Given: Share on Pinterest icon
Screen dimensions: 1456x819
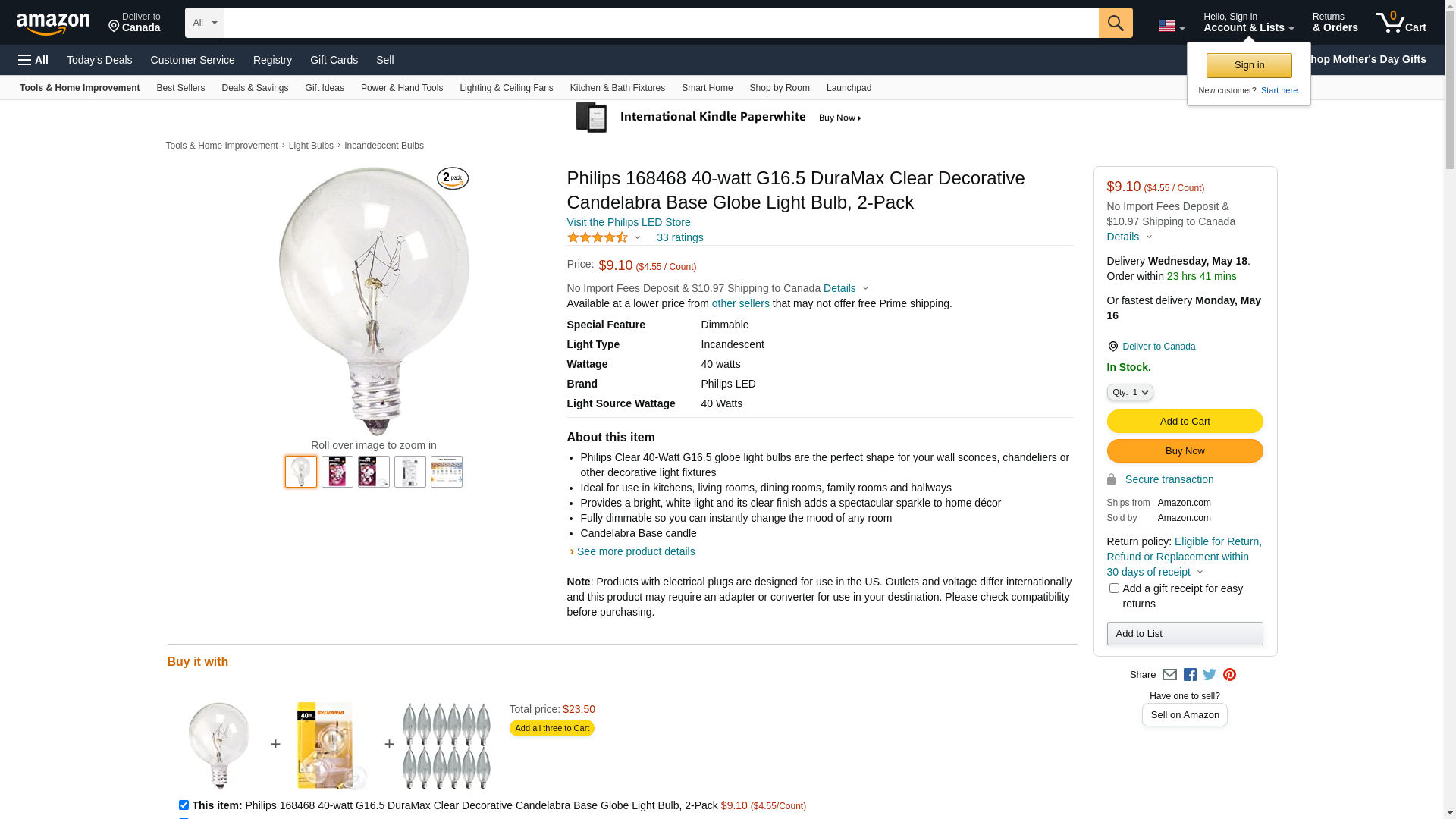Looking at the screenshot, I should [1229, 675].
